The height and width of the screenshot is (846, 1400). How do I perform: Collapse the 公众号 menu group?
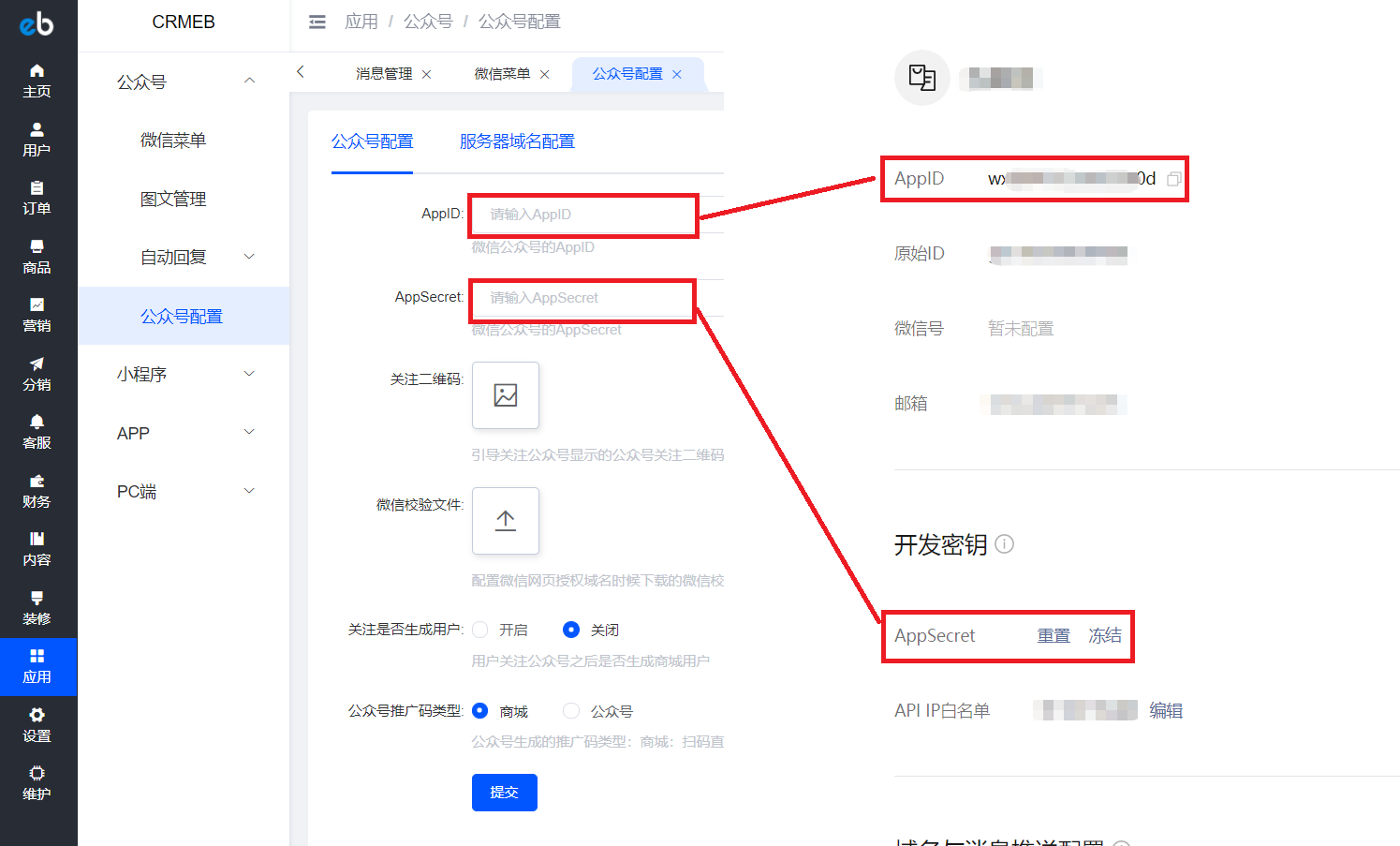pyautogui.click(x=249, y=82)
